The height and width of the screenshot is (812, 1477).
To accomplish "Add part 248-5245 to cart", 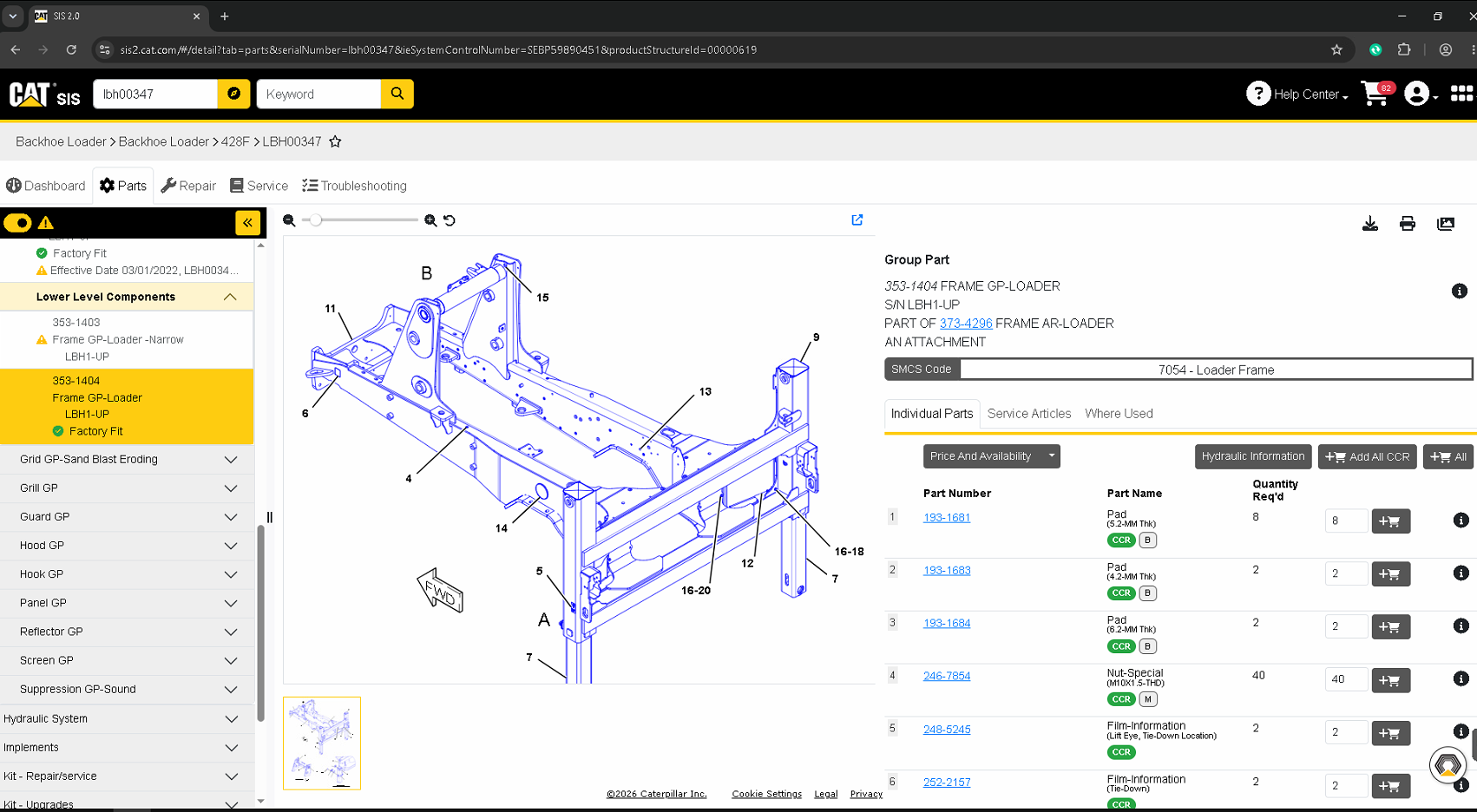I will 1390,733.
